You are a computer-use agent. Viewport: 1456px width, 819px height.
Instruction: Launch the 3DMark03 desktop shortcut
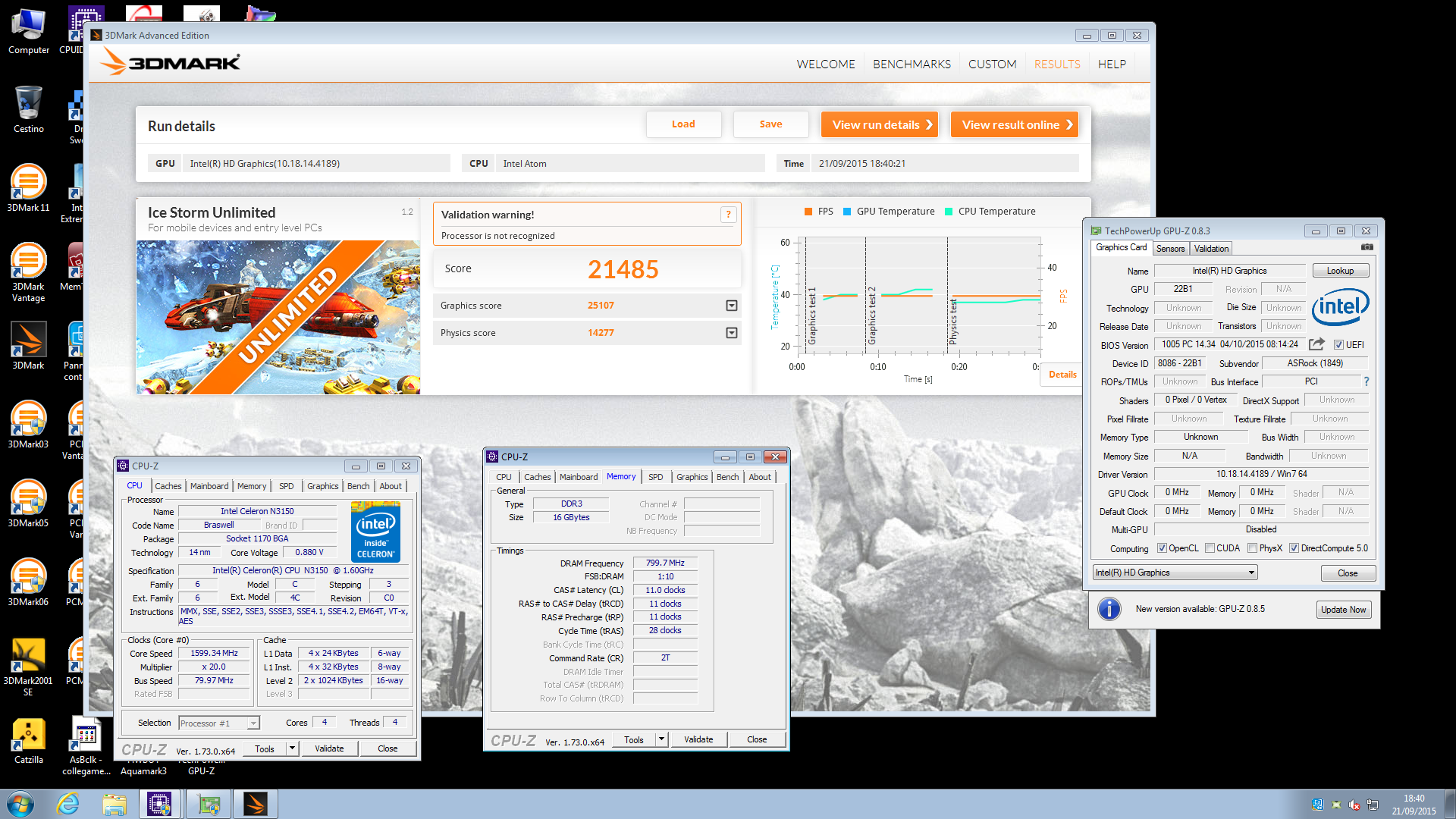28,425
